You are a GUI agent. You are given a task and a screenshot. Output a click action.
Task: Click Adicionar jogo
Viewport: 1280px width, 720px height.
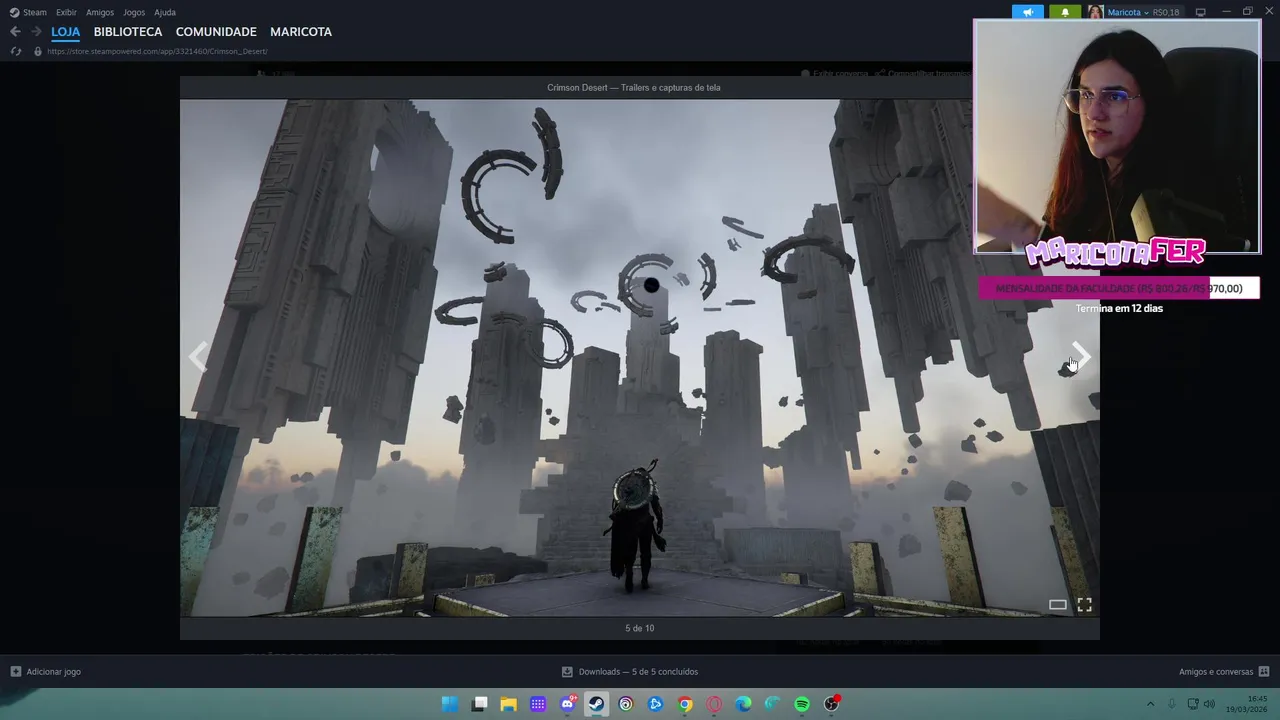click(x=54, y=672)
